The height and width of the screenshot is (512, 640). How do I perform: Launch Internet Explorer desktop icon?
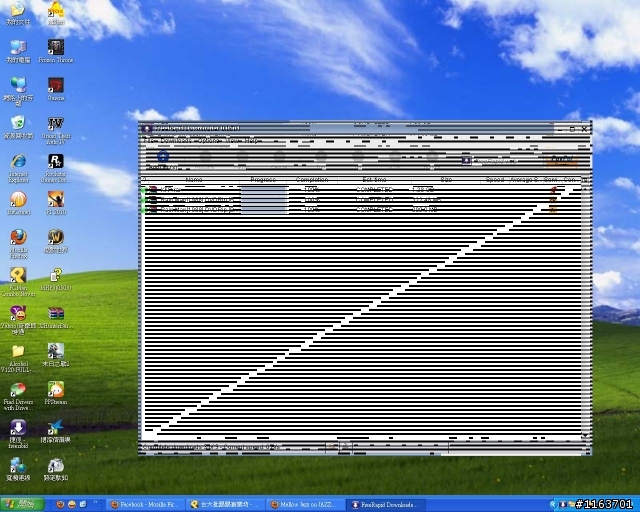pos(18,168)
